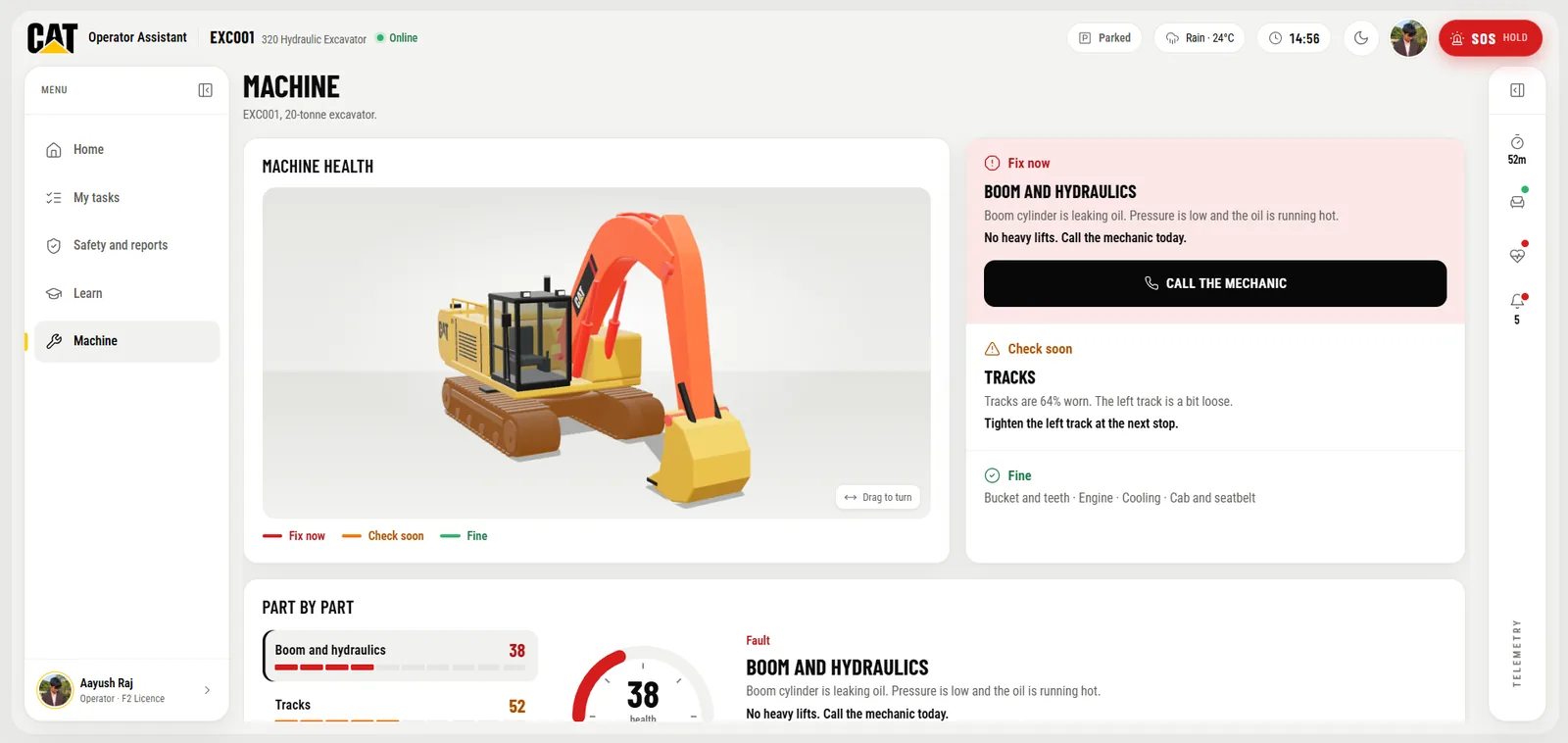Click the Fine legend entry
1568x743 pixels.
coord(465,536)
